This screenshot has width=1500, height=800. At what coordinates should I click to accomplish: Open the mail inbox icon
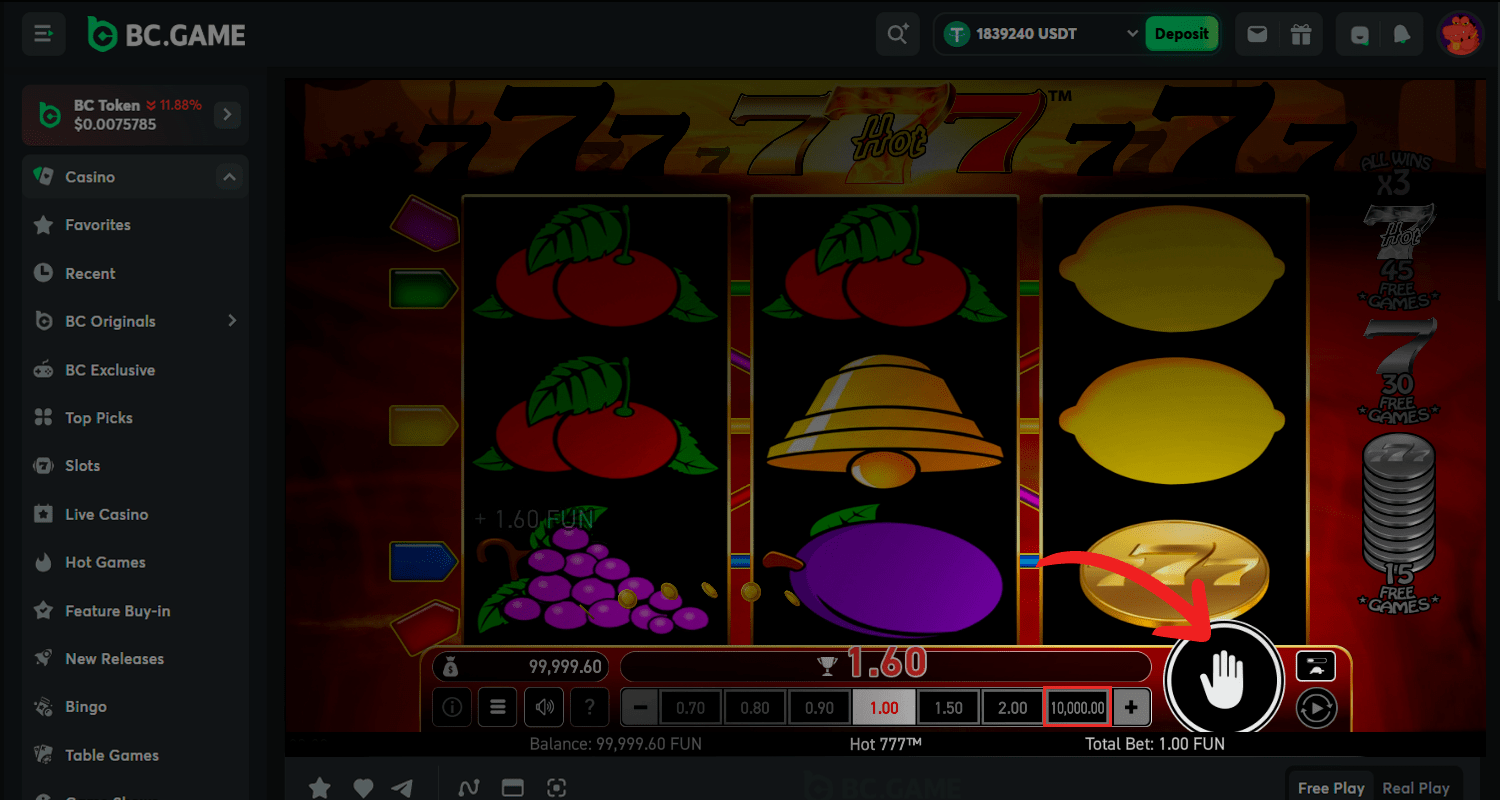click(1257, 34)
